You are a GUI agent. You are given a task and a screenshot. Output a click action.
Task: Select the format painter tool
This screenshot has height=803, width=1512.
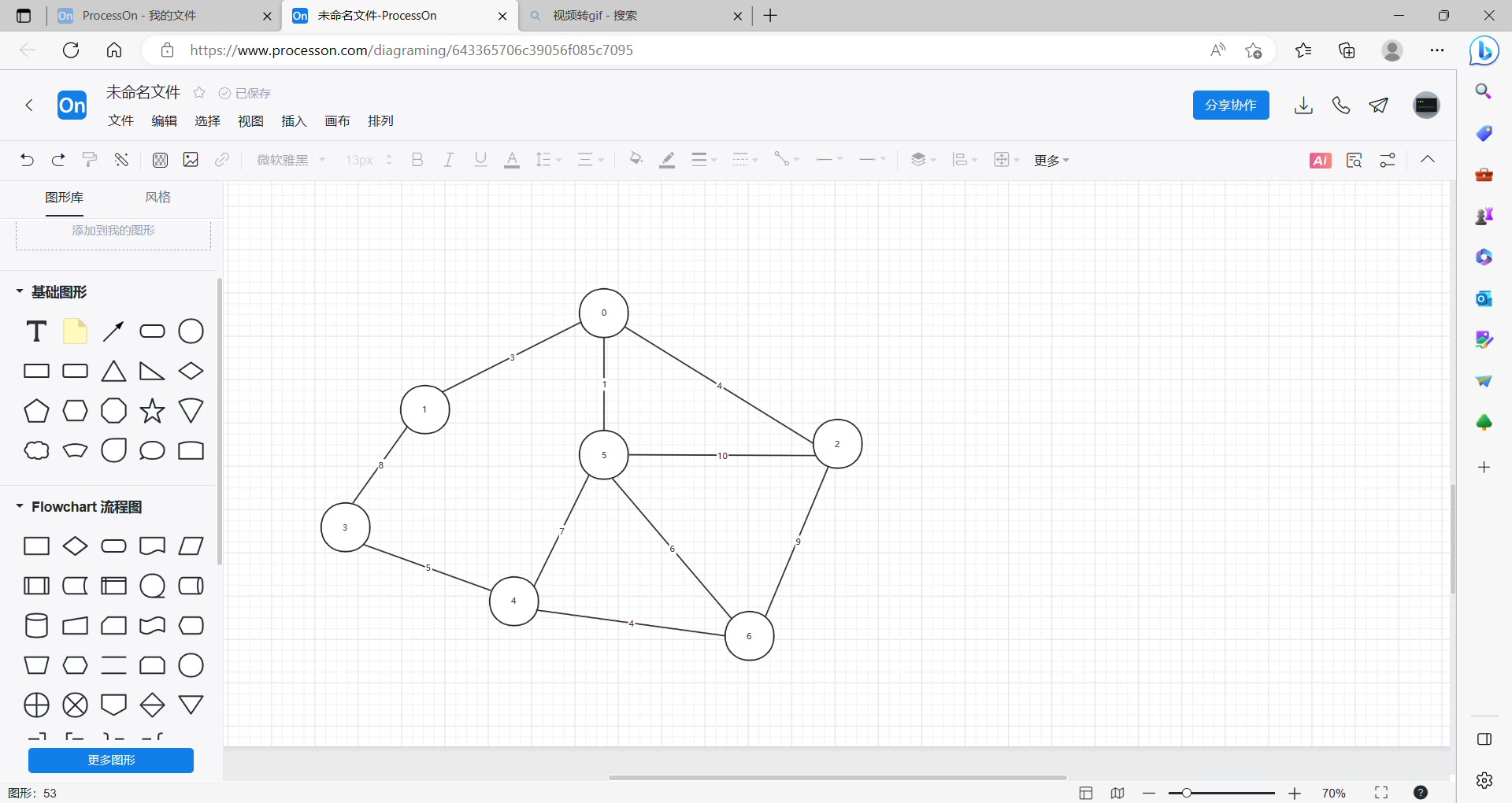(90, 160)
